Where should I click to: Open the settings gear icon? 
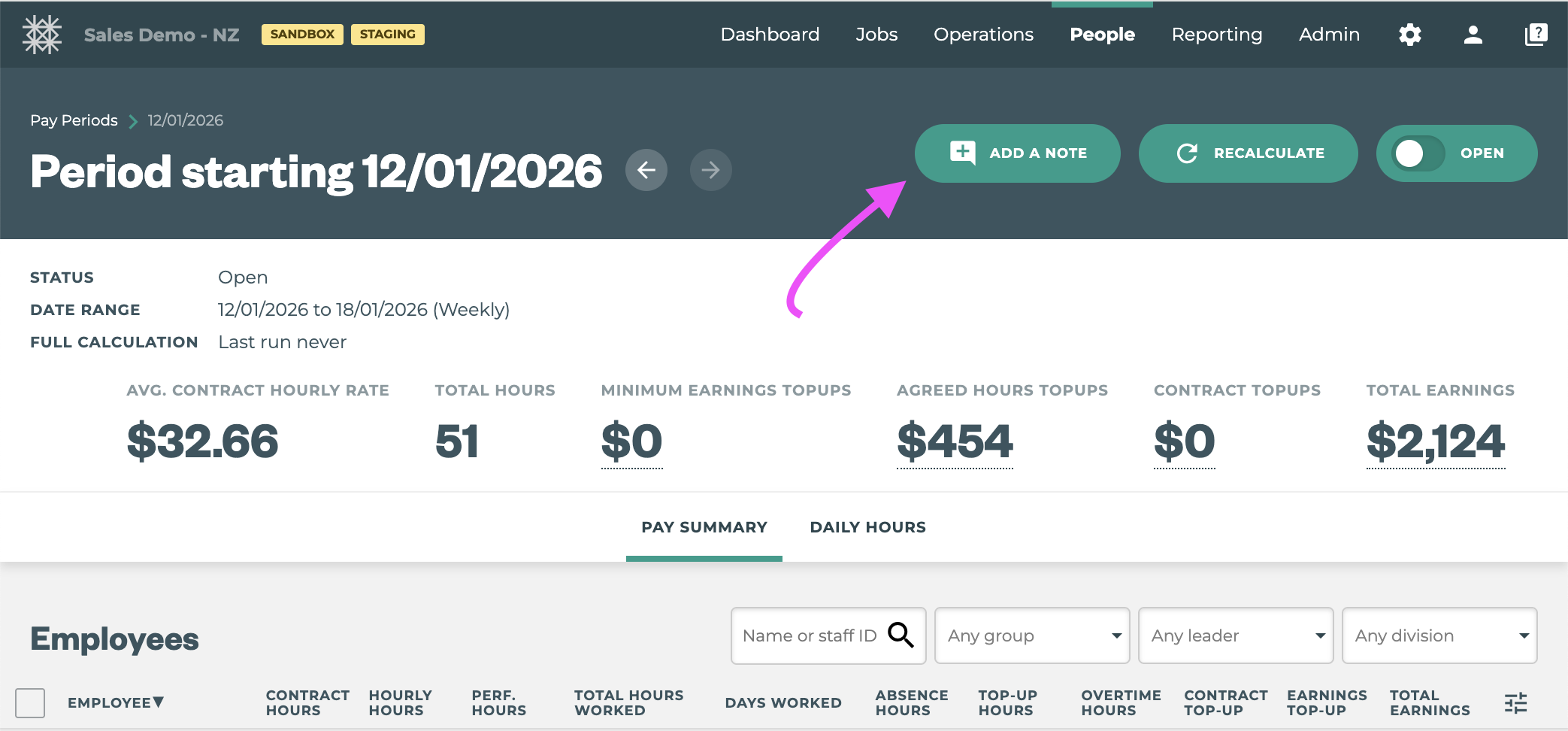coord(1411,35)
